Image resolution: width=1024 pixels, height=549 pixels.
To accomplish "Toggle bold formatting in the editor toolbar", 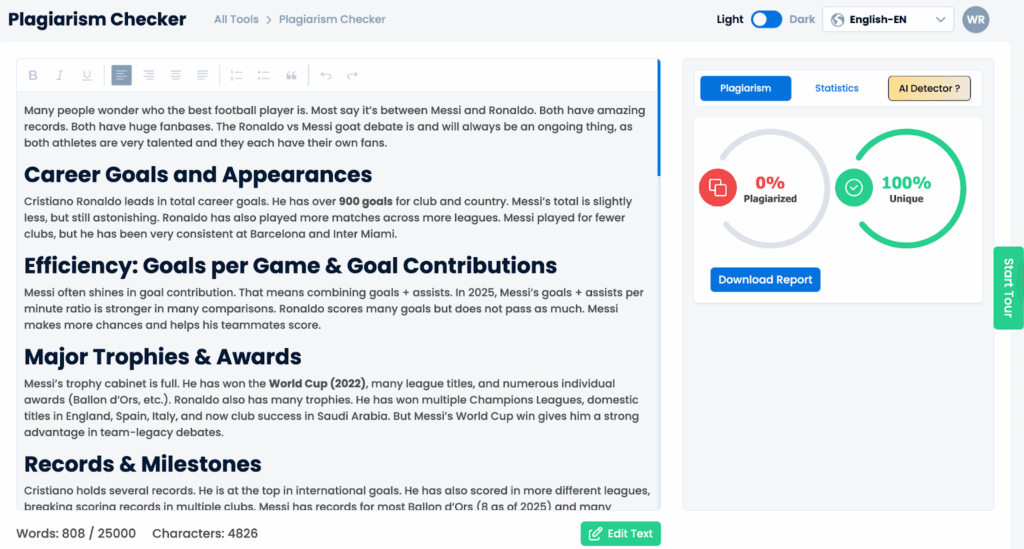I will (33, 75).
